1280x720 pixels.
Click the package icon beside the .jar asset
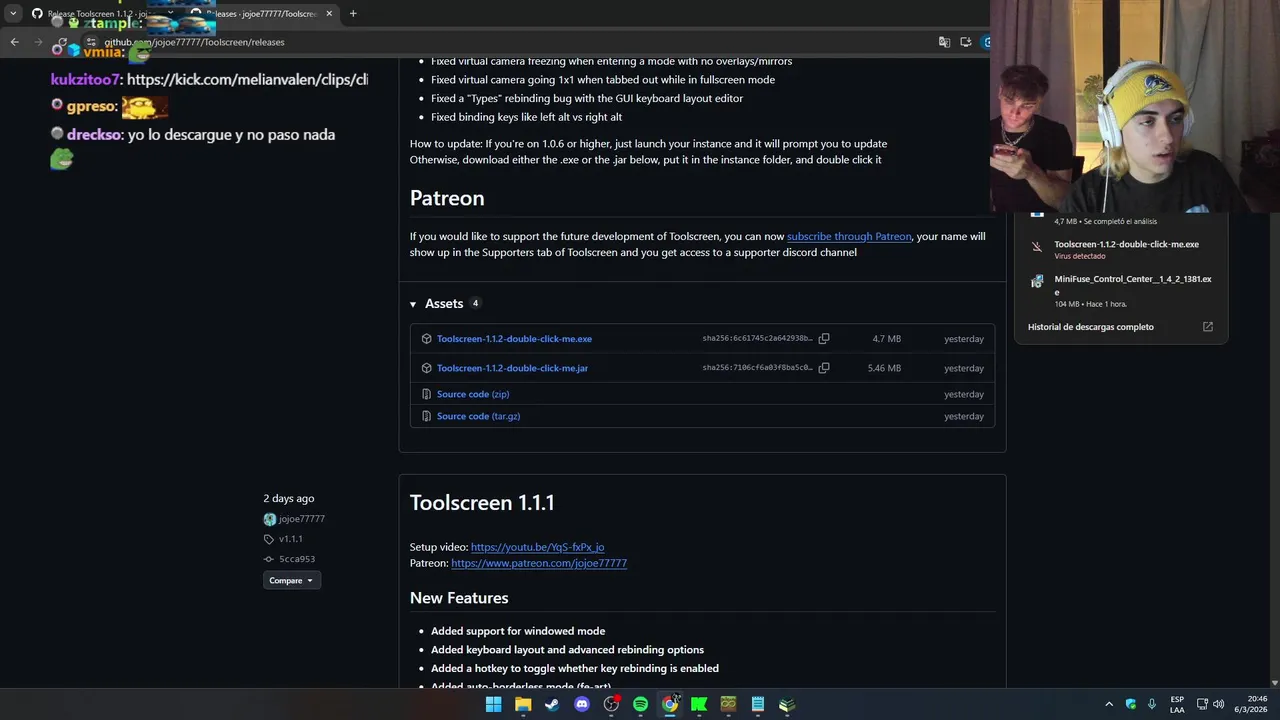[426, 368]
